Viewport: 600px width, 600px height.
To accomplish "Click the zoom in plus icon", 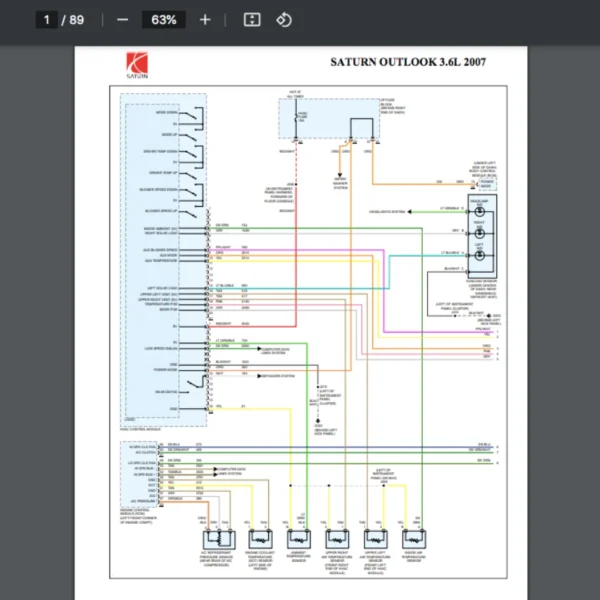I will click(x=205, y=20).
